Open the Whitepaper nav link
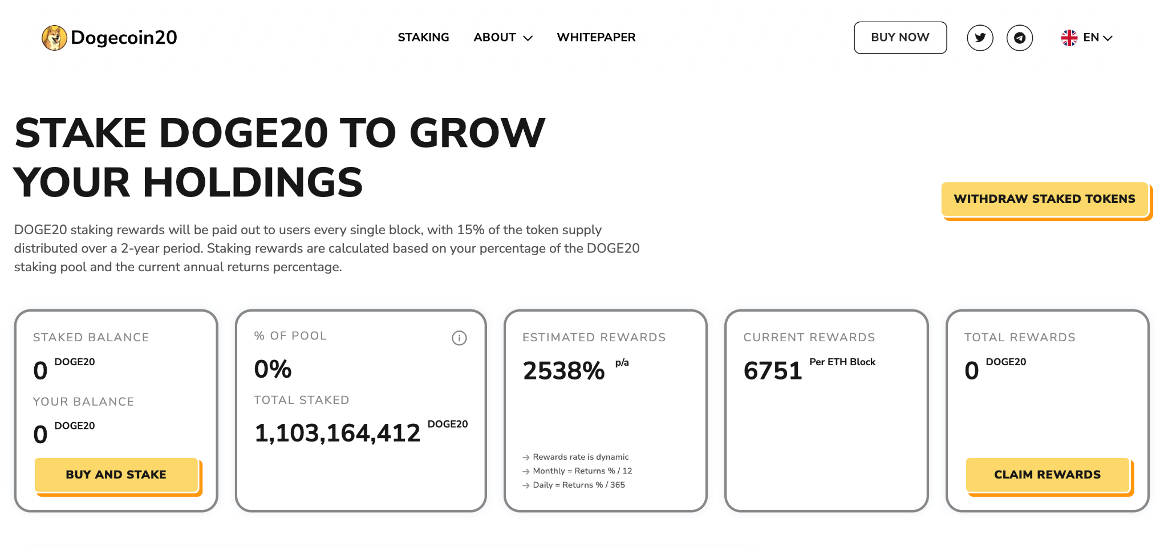Viewport: 1168px width, 550px height. pos(596,37)
